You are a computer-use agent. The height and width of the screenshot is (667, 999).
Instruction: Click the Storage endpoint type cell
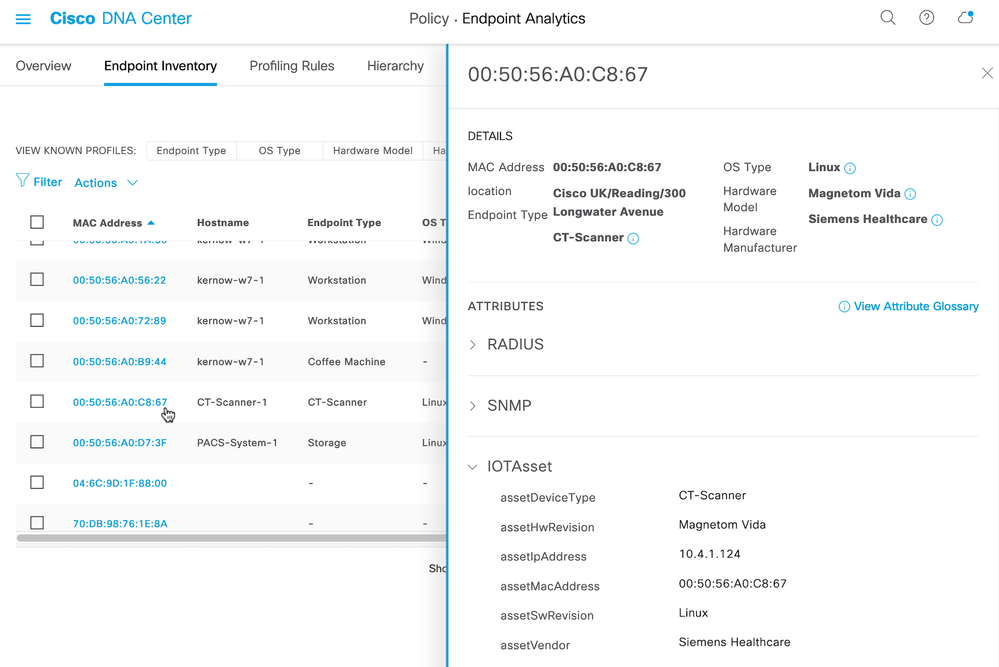tap(327, 443)
